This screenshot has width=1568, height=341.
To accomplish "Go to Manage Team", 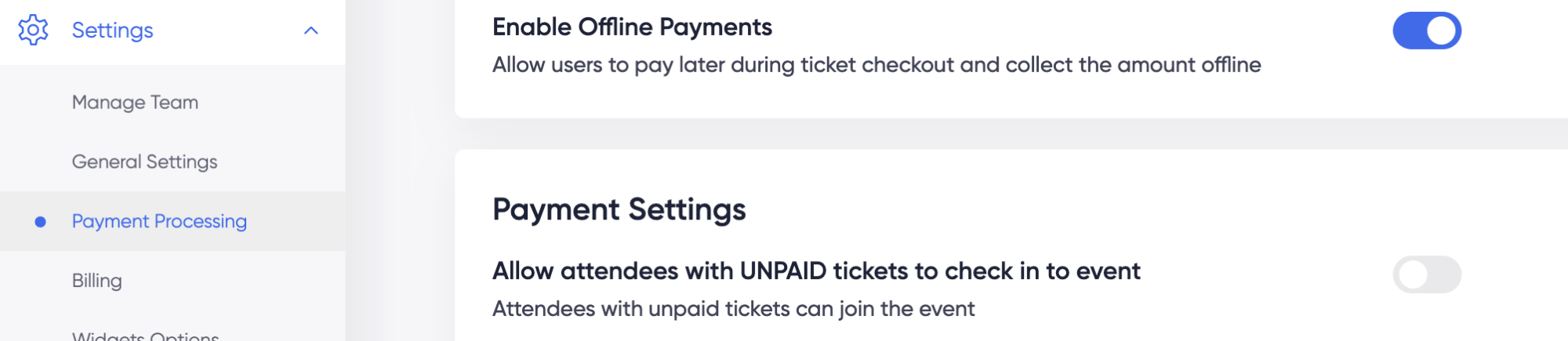I will click(135, 102).
